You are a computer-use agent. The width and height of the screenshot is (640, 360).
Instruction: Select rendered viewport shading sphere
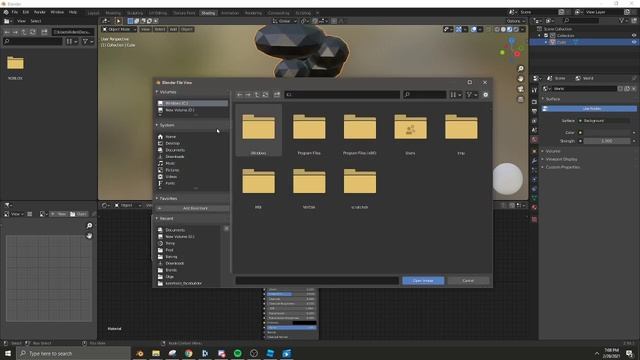516,29
